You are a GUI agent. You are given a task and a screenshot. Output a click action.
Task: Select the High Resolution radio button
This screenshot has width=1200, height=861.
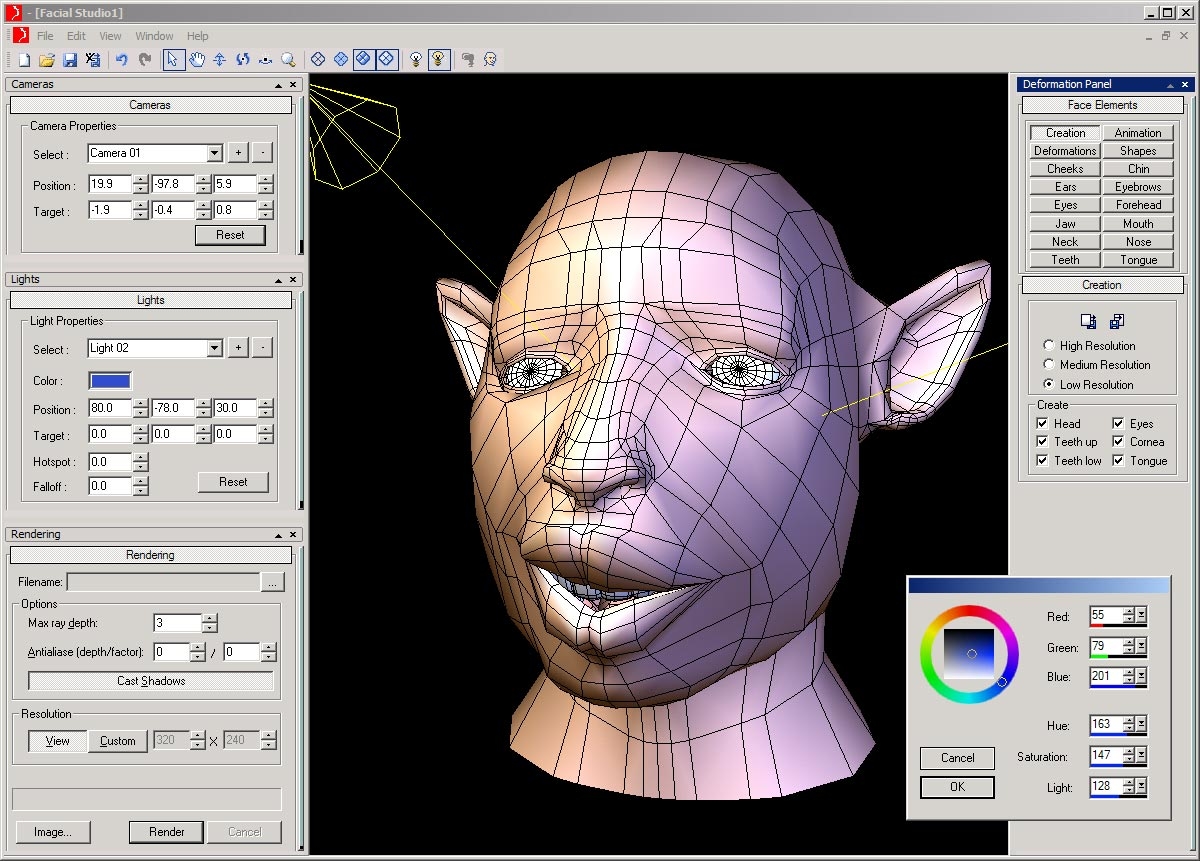point(1048,344)
